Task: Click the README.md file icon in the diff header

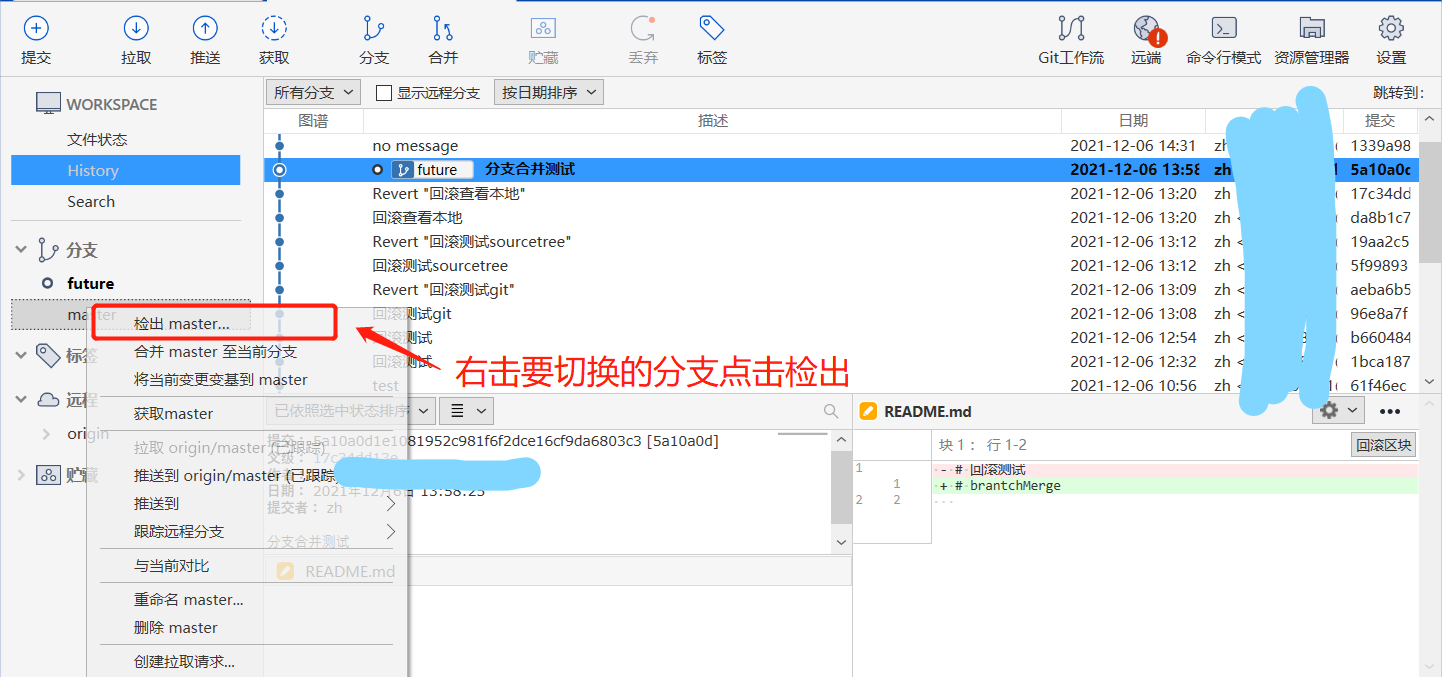Action: (x=868, y=411)
